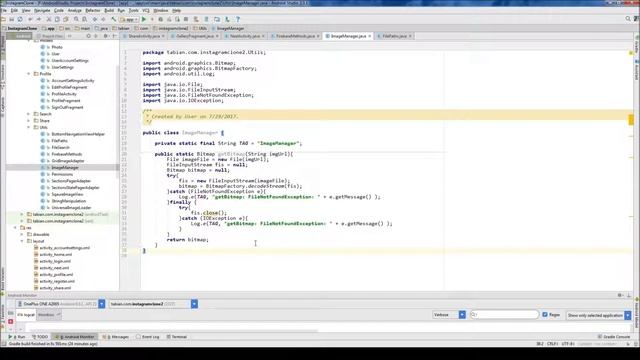Image resolution: width=640 pixels, height=360 pixels.
Task: Open the TODO tool window button
Action: click(40, 337)
